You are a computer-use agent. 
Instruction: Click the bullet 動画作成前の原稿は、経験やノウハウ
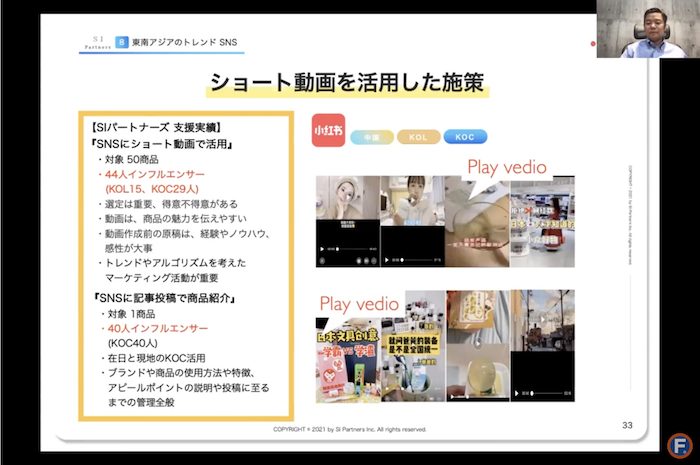184,234
